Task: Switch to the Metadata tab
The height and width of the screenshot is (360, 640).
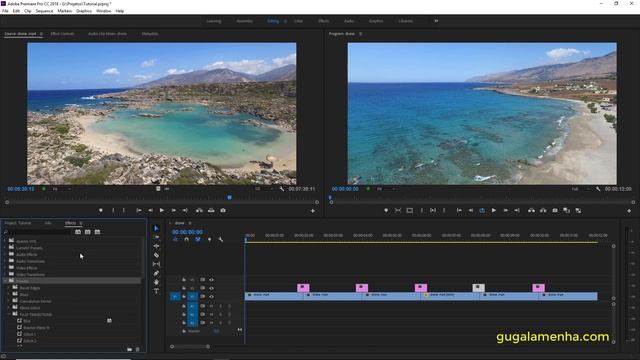Action: pyautogui.click(x=150, y=34)
